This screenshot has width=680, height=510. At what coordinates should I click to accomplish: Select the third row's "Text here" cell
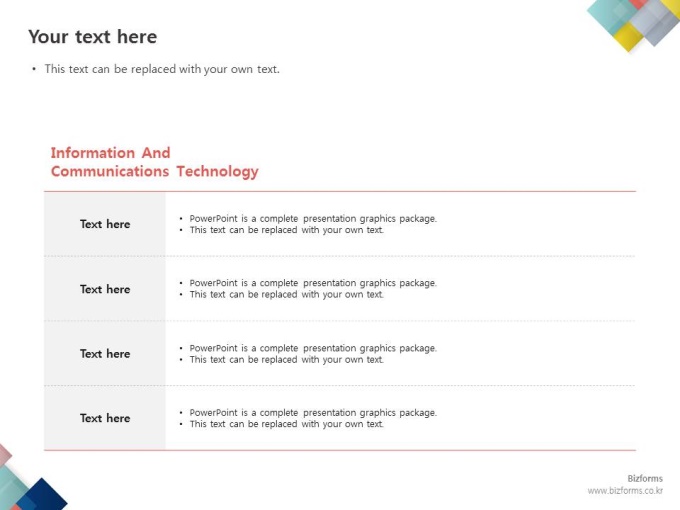105,353
